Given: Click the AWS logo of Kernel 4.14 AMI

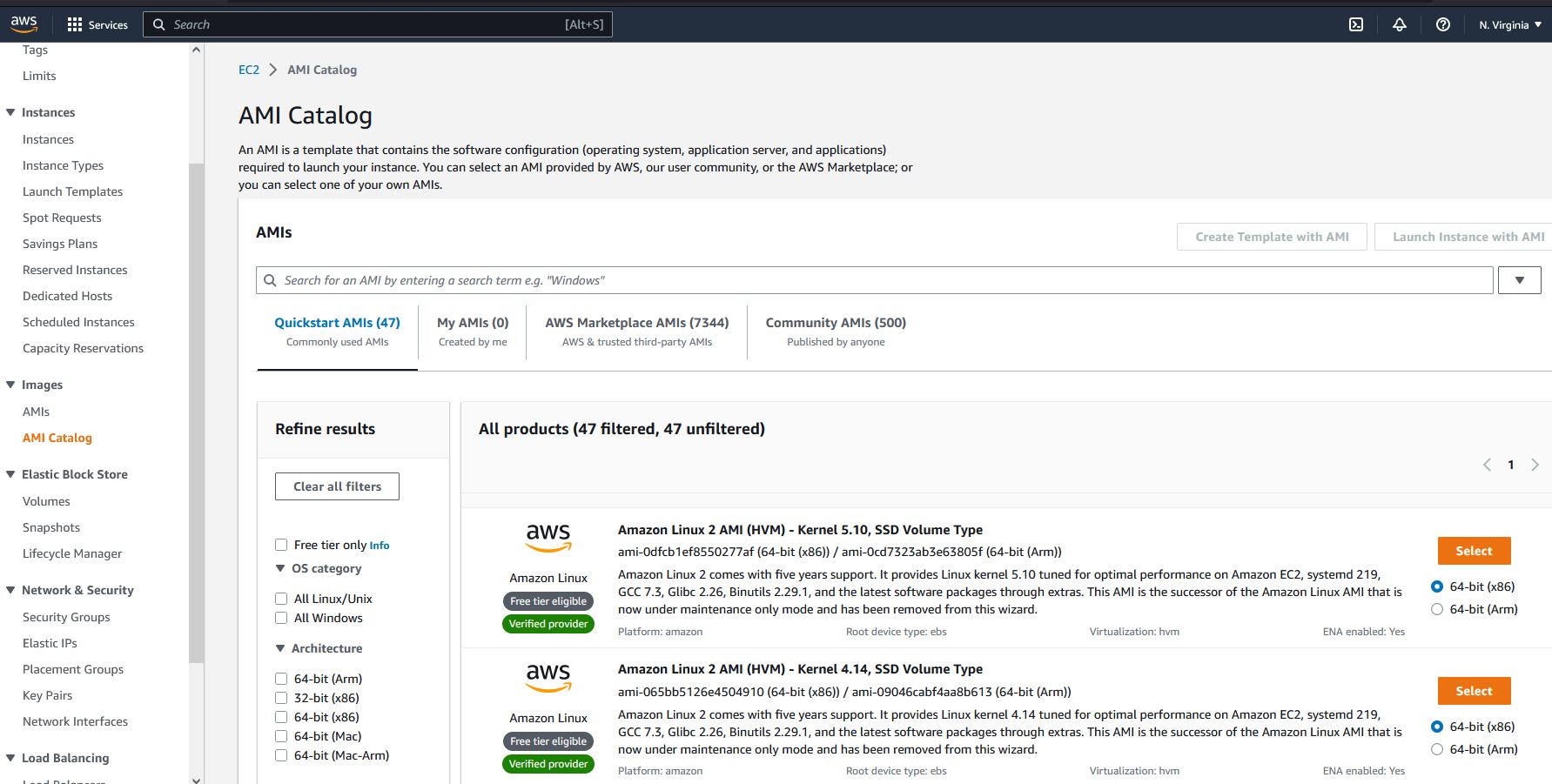Looking at the screenshot, I should click(x=548, y=678).
